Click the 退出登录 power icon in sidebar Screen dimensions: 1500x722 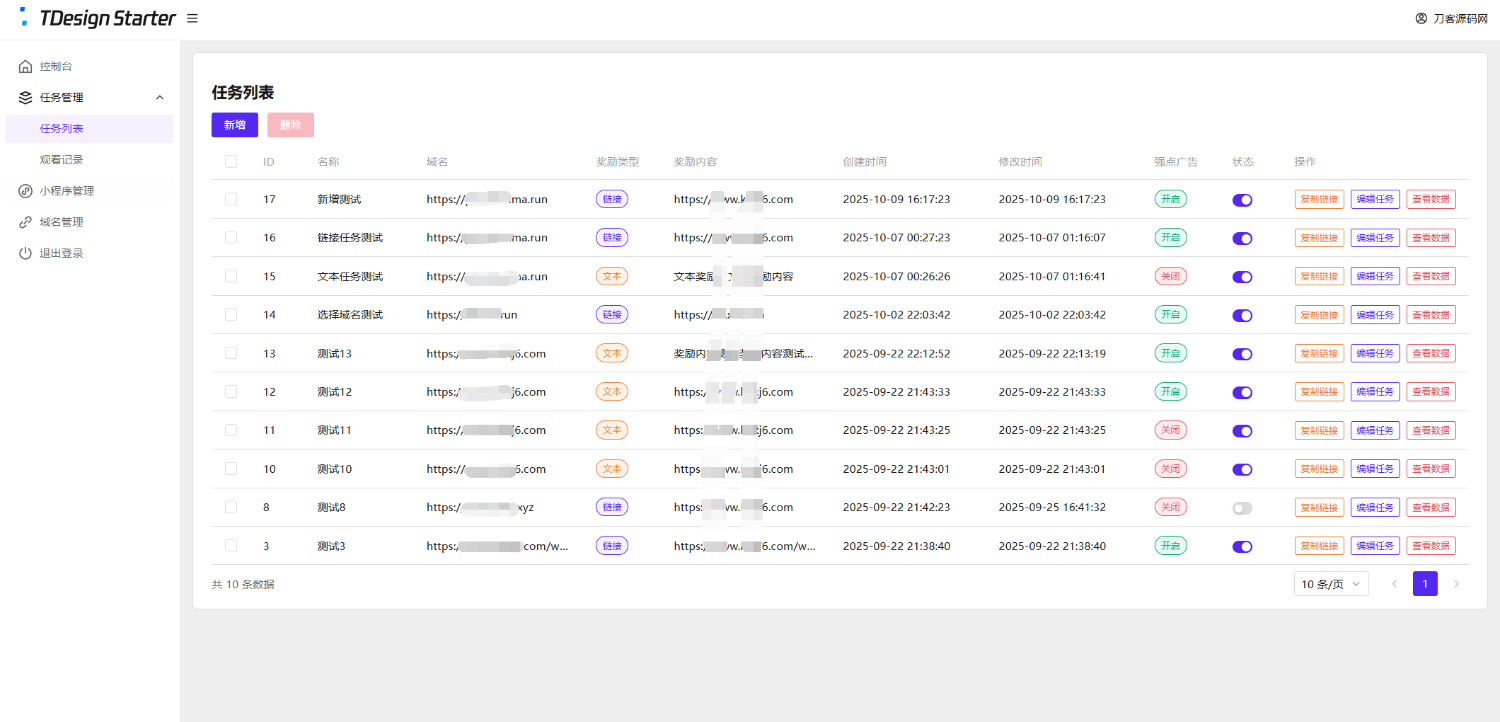[x=26, y=254]
